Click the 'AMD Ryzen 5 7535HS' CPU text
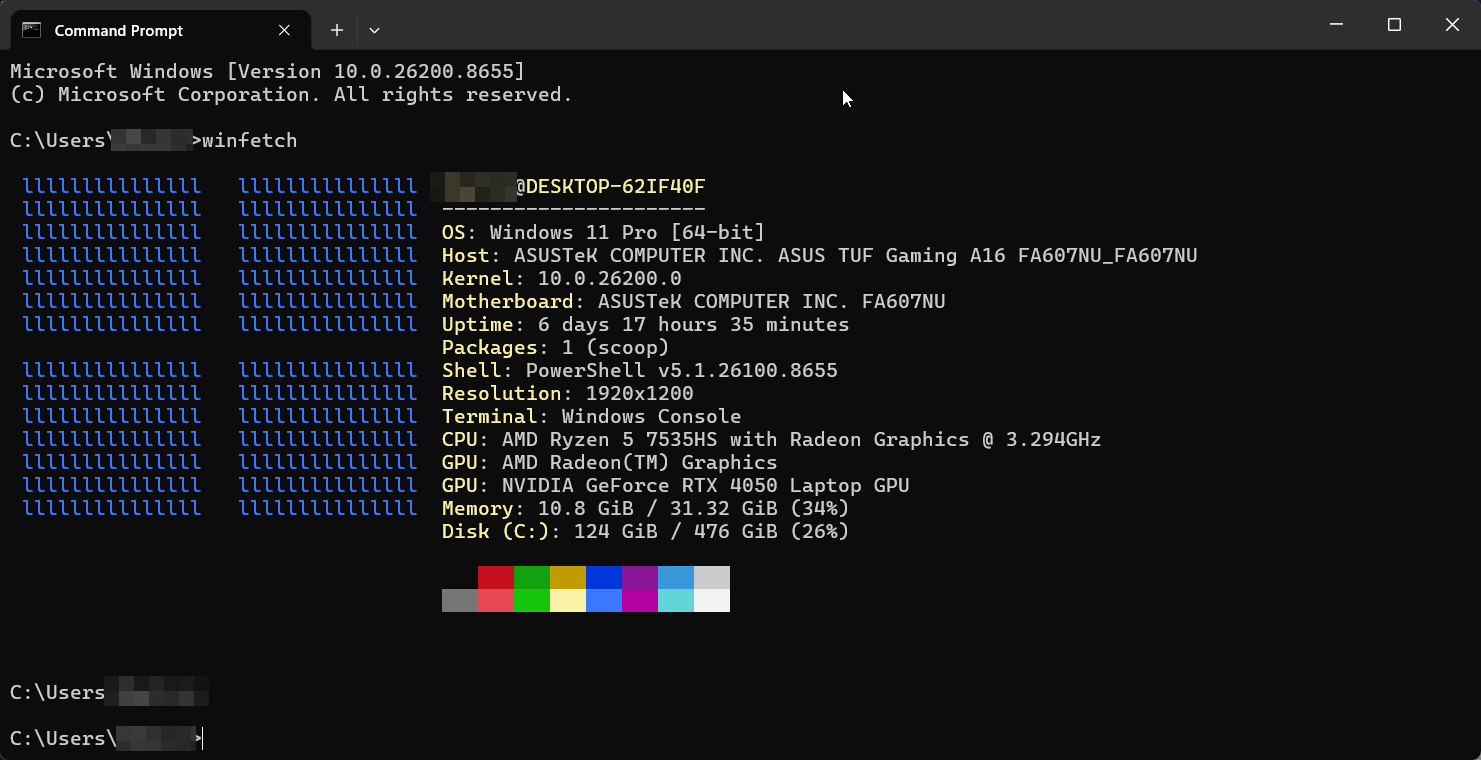1481x760 pixels. click(x=610, y=439)
